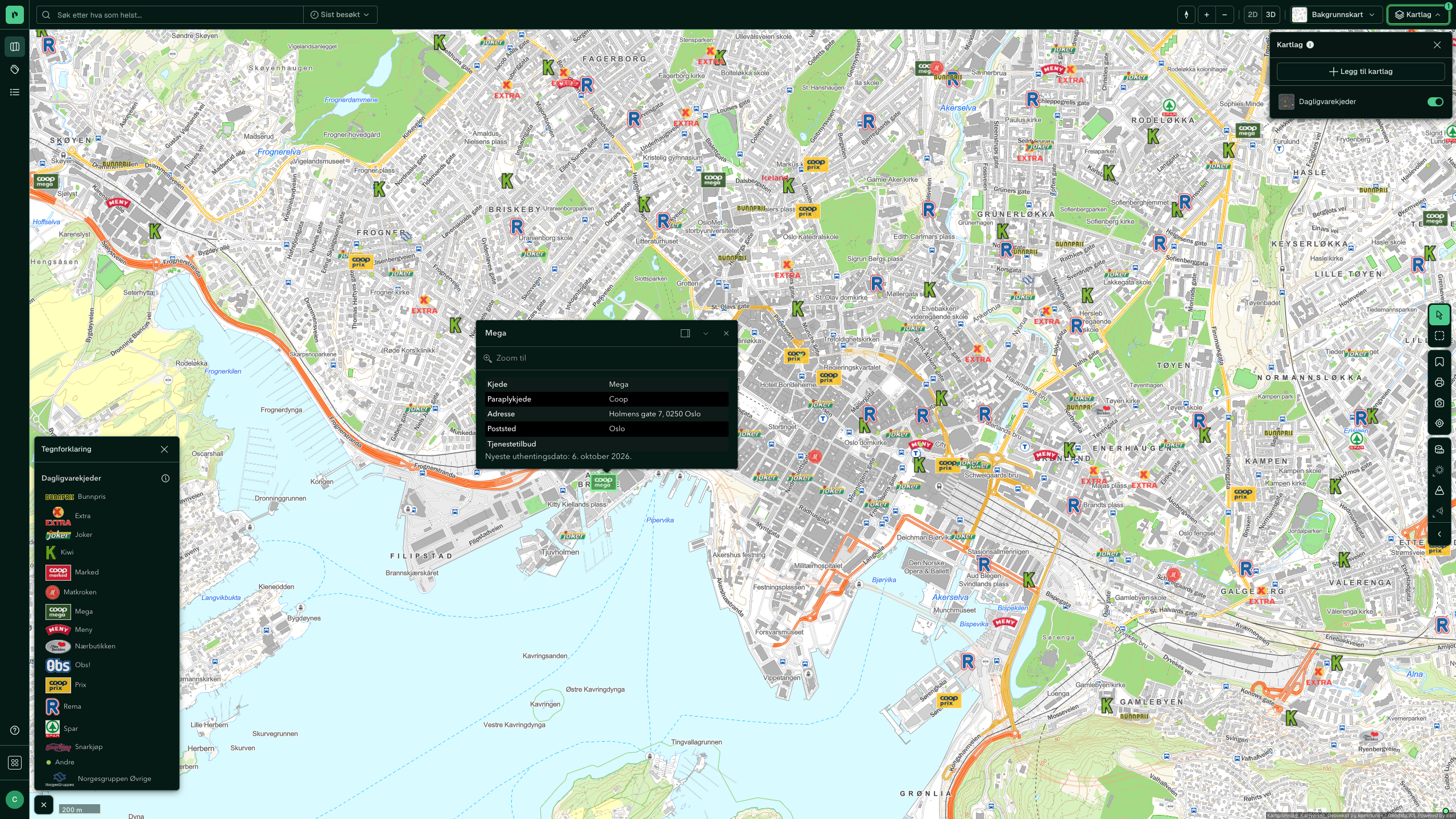Click the Paraplykjede row value Coop
Image resolution: width=1456 pixels, height=819 pixels.
[x=618, y=399]
